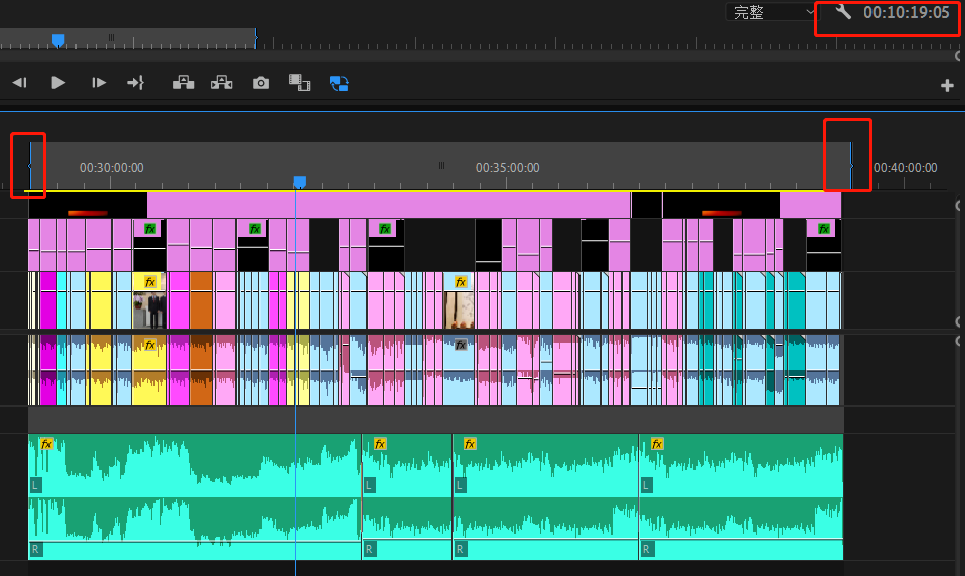Image resolution: width=965 pixels, height=576 pixels.
Task: Click the blue playhead in program monitor ruler
Action: (x=58, y=41)
